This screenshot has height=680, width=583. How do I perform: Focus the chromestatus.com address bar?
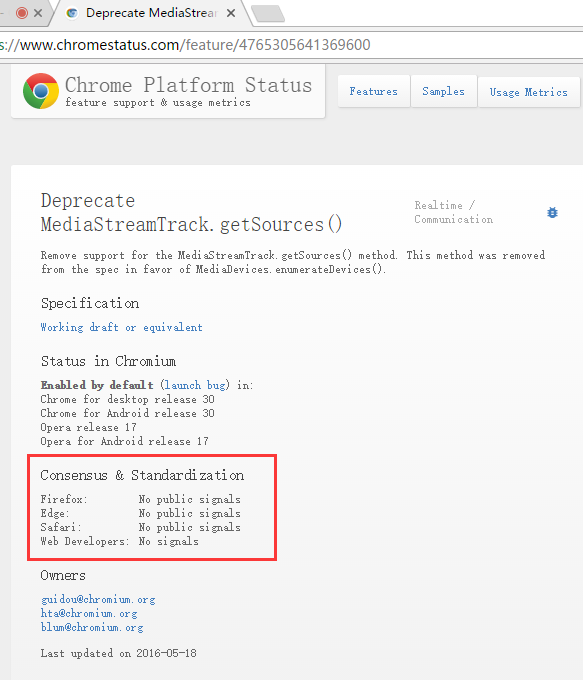pos(292,45)
